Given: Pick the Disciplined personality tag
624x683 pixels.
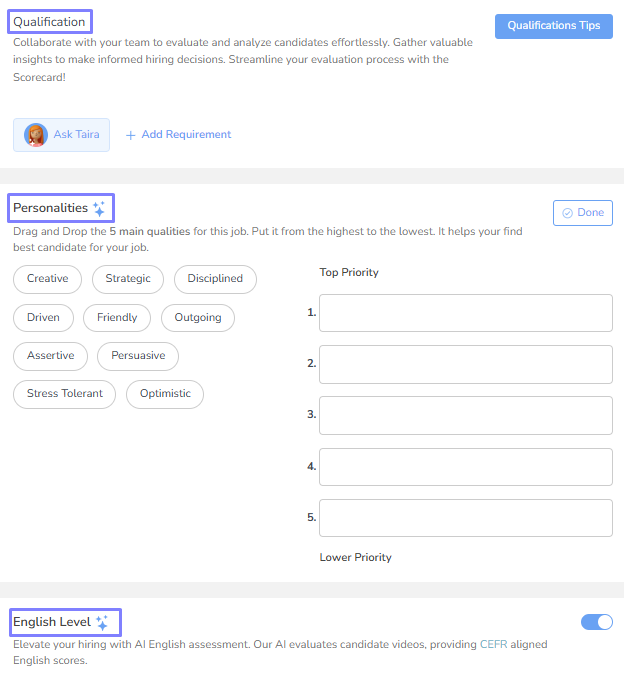Looking at the screenshot, I should coord(215,279).
